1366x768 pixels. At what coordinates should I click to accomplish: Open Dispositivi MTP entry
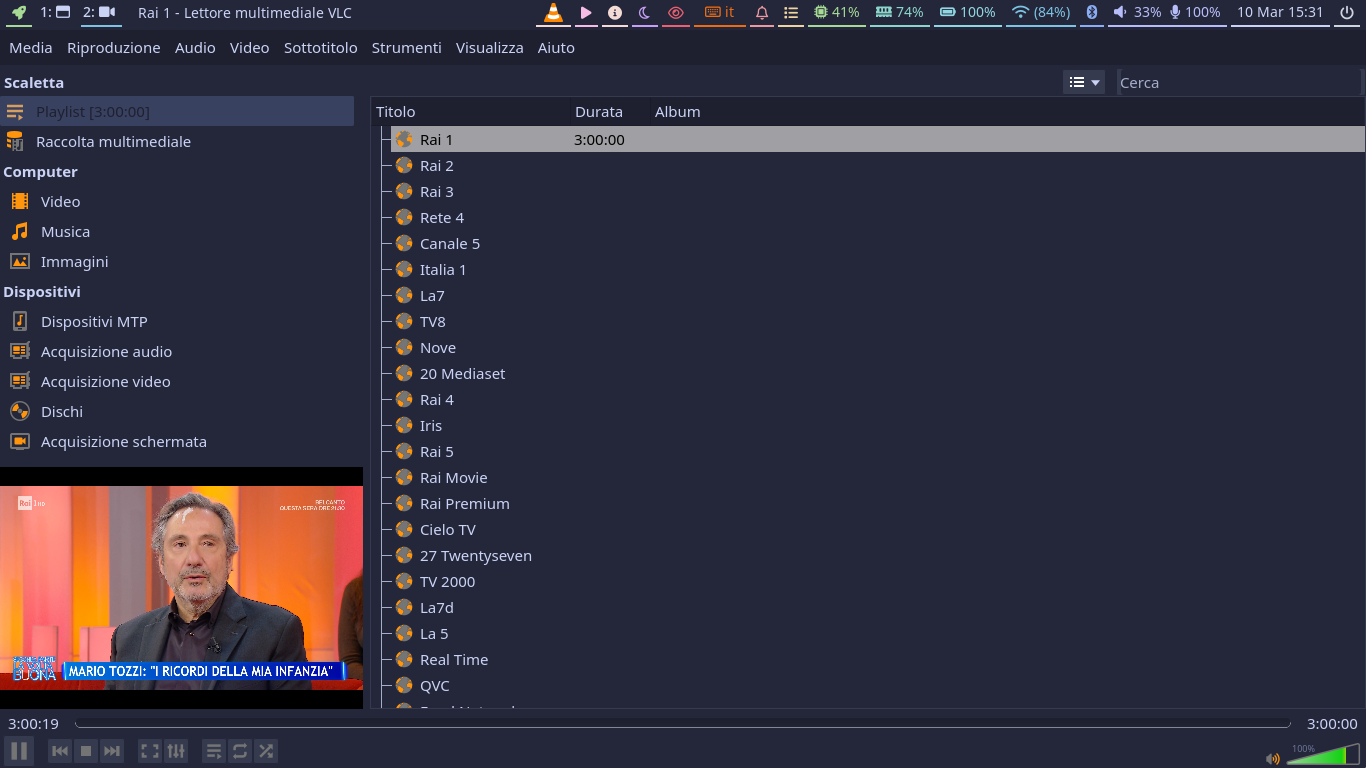click(177, 321)
